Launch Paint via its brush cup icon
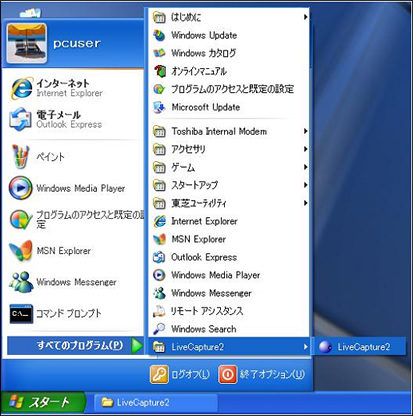The width and height of the screenshot is (413, 416). tap(21, 157)
